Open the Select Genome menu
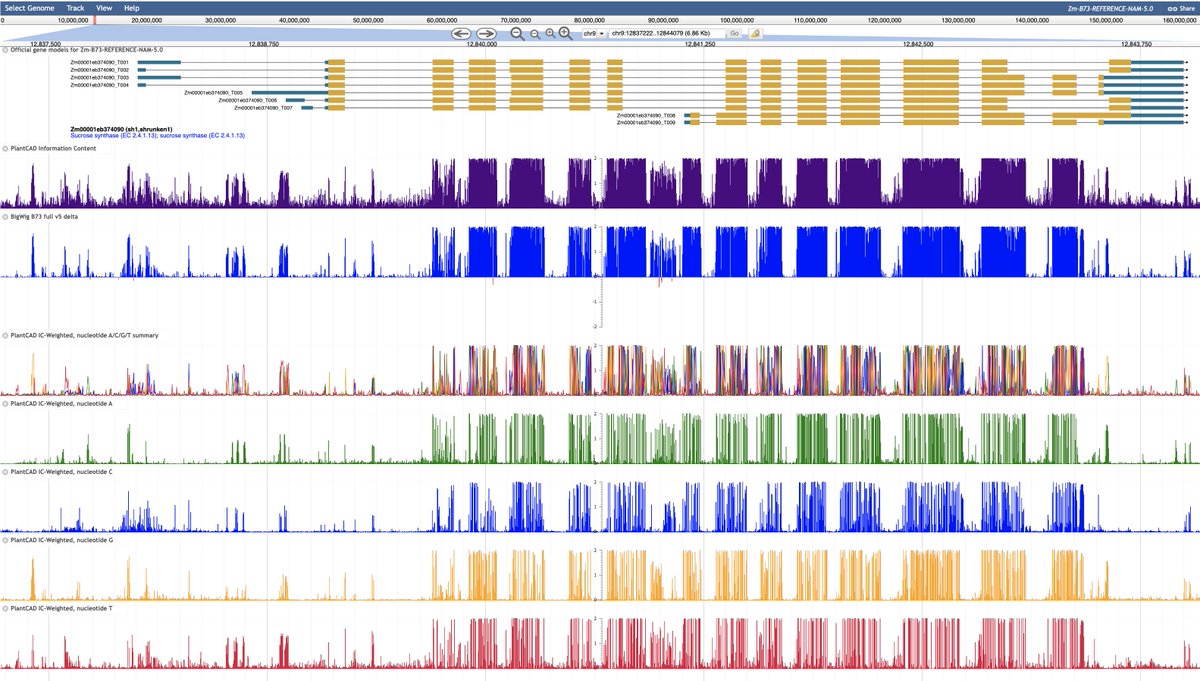 point(29,7)
